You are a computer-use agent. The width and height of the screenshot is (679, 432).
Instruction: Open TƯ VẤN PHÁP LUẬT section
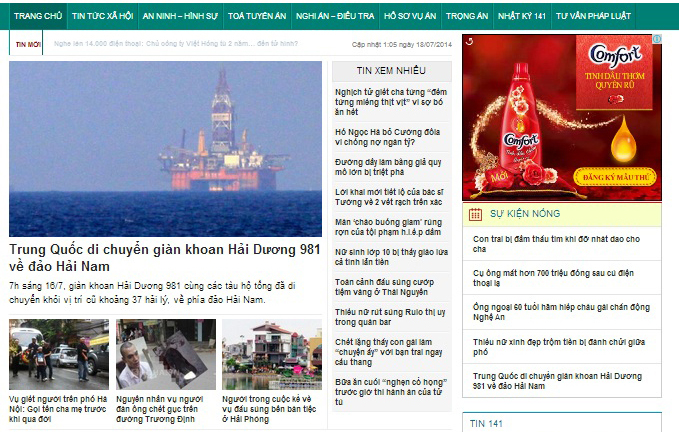tap(593, 16)
